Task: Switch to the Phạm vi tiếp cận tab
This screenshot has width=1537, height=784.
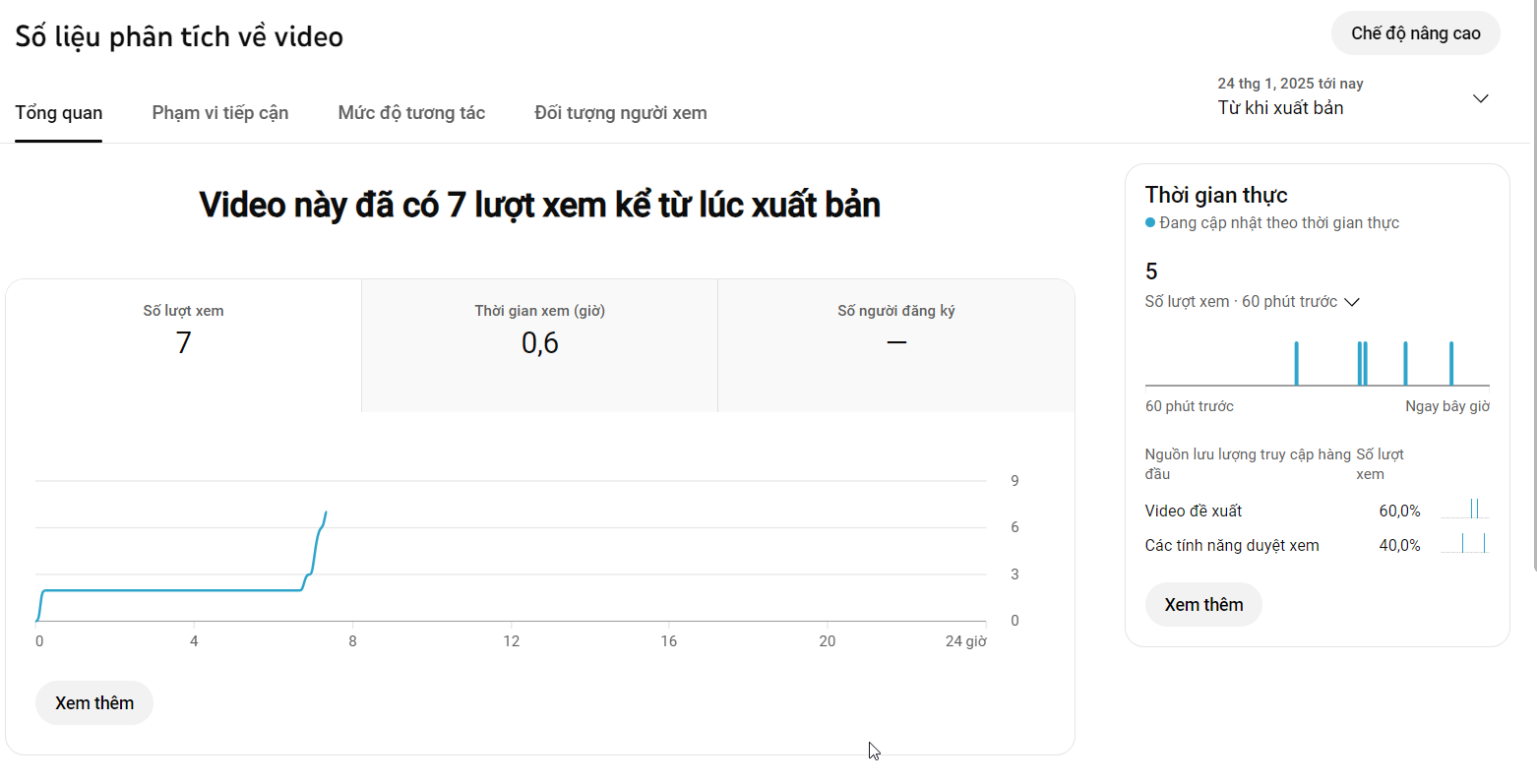Action: (220, 113)
